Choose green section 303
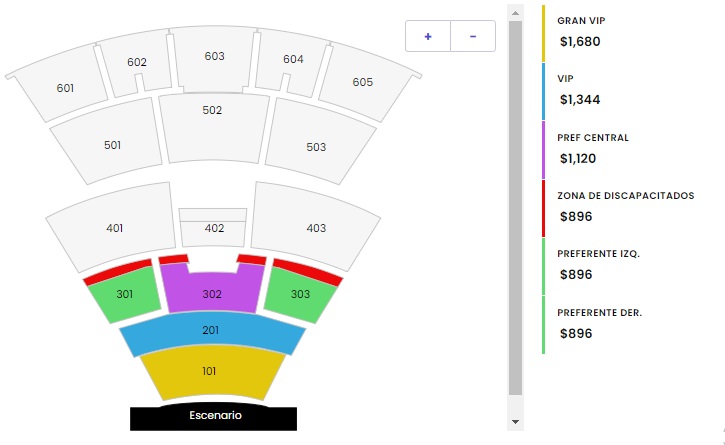725x445 pixels. (x=300, y=296)
